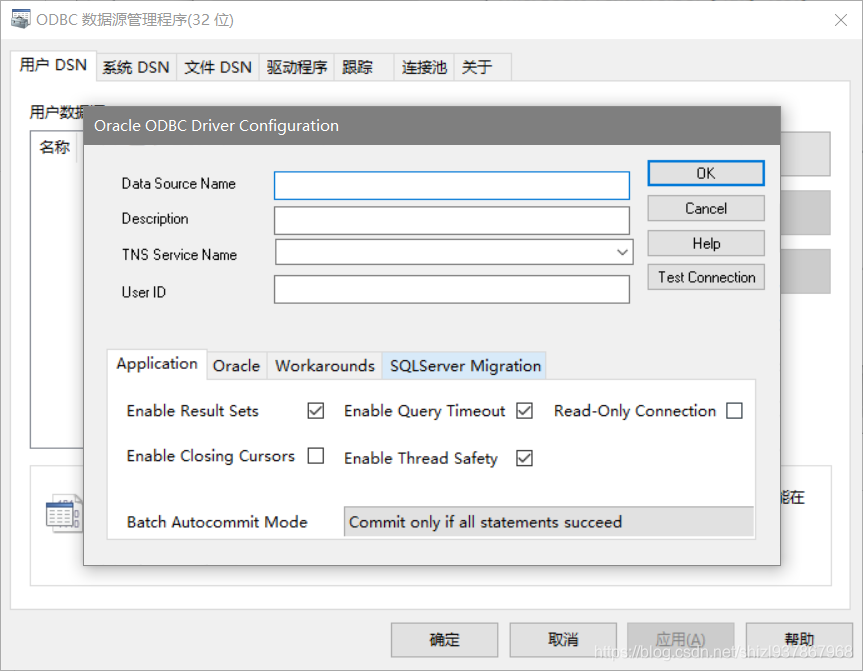Focus the Data Source Name field
Viewport: 863px width, 671px height.
tap(452, 186)
